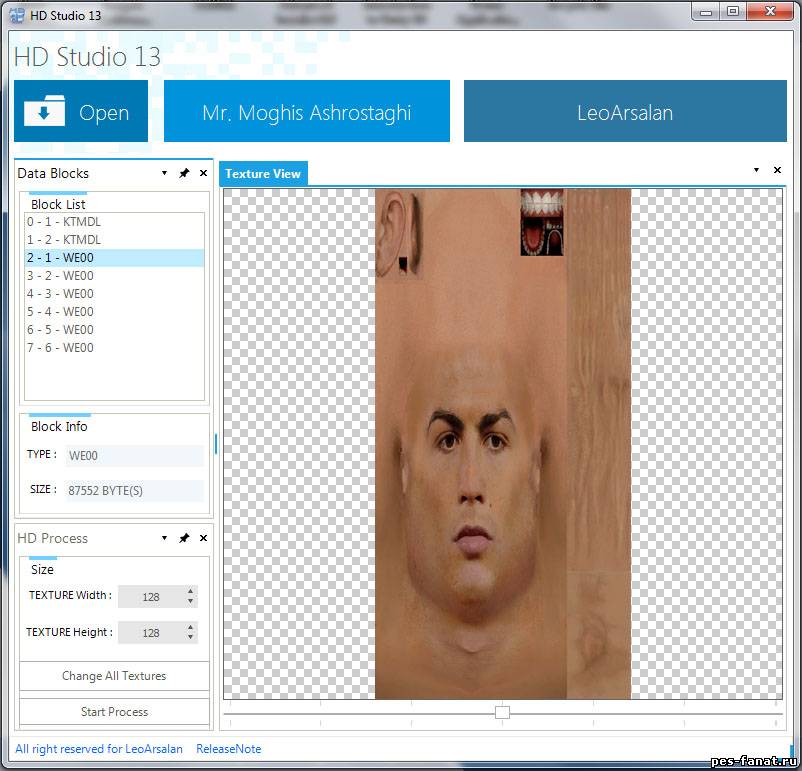Select block 3 - 2 - WE00
This screenshot has height=771, width=802.
click(60, 276)
